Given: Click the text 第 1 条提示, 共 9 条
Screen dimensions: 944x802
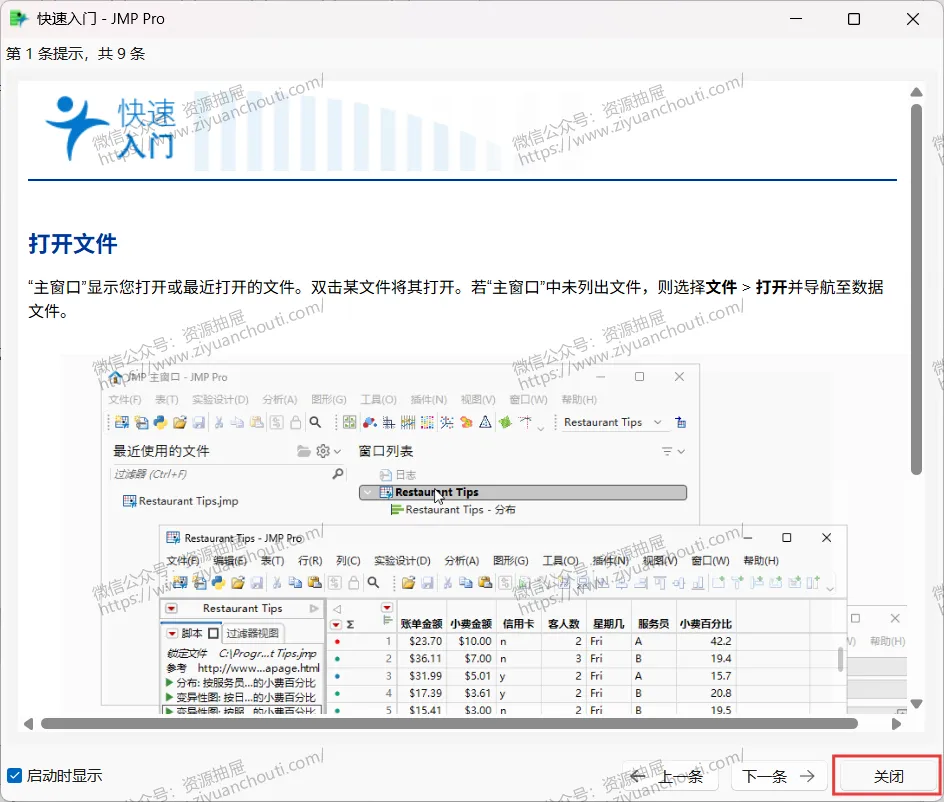Looking at the screenshot, I should (x=76, y=54).
